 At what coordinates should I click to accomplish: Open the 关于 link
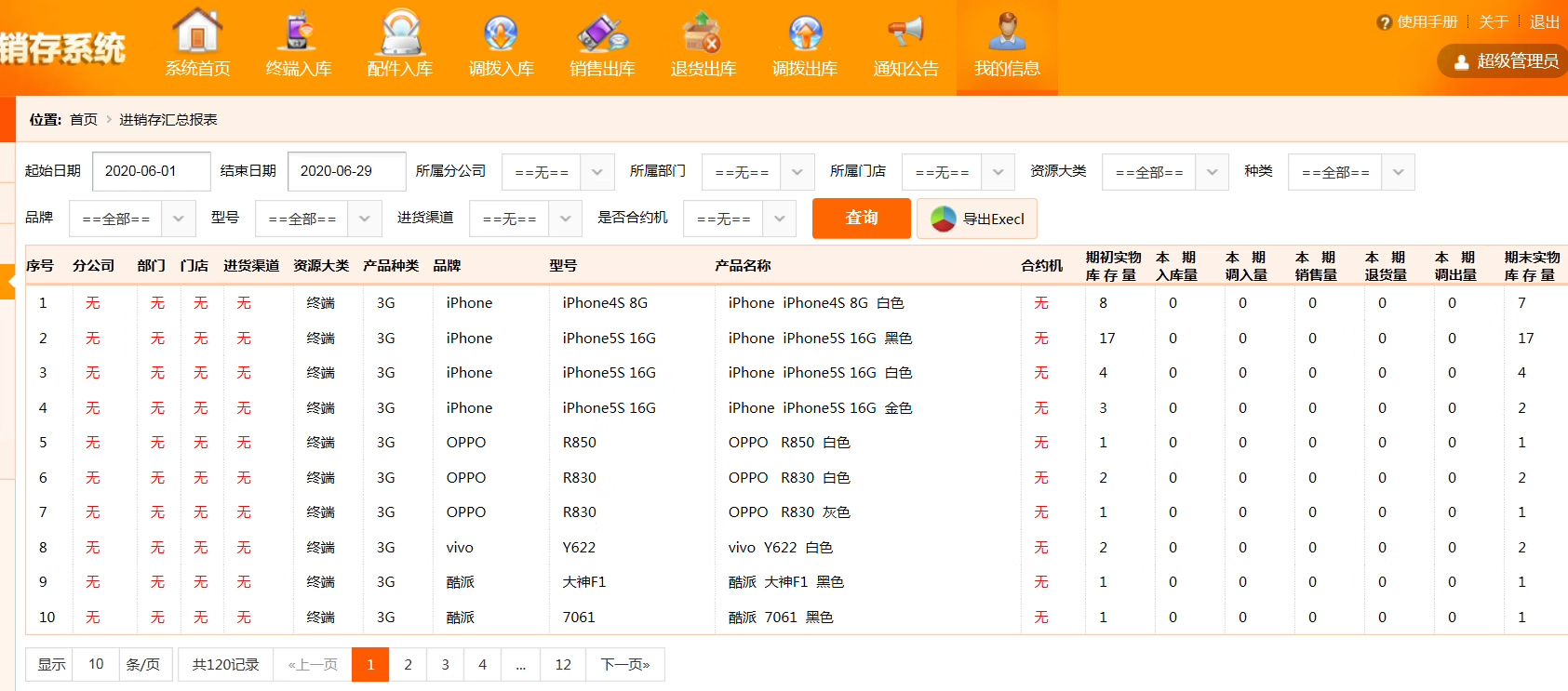point(1494,22)
